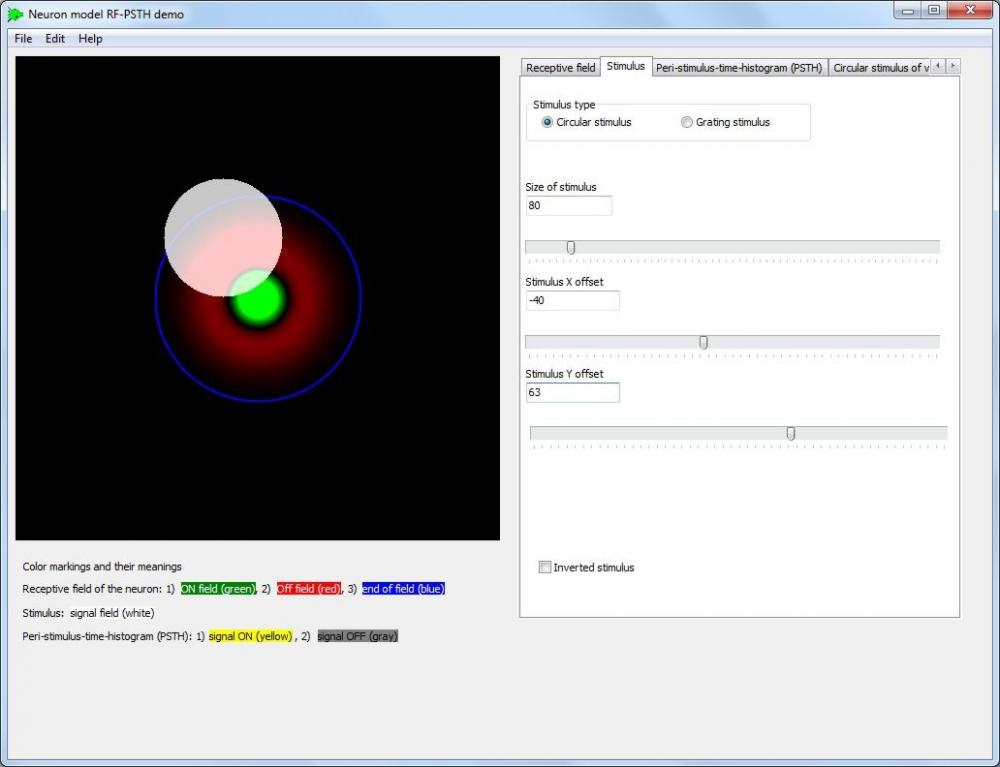Open the Edit menu
1000x767 pixels.
coord(55,38)
